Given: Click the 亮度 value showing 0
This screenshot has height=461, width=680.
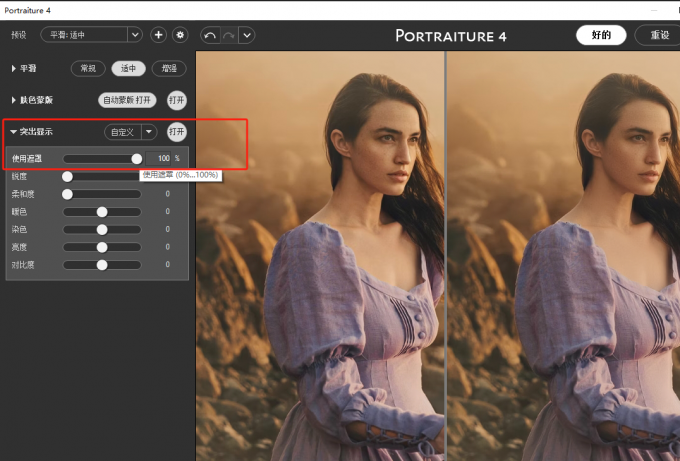Looking at the screenshot, I should coord(167,247).
